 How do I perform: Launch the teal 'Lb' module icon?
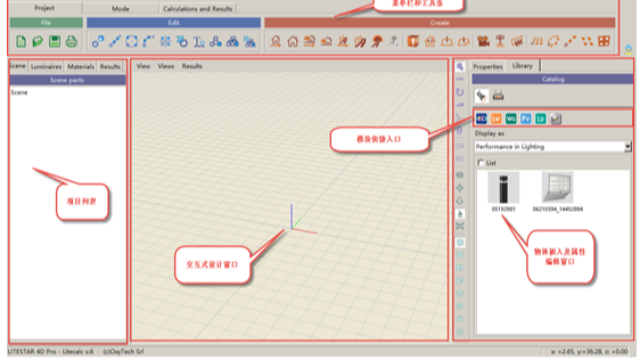pyautogui.click(x=540, y=119)
